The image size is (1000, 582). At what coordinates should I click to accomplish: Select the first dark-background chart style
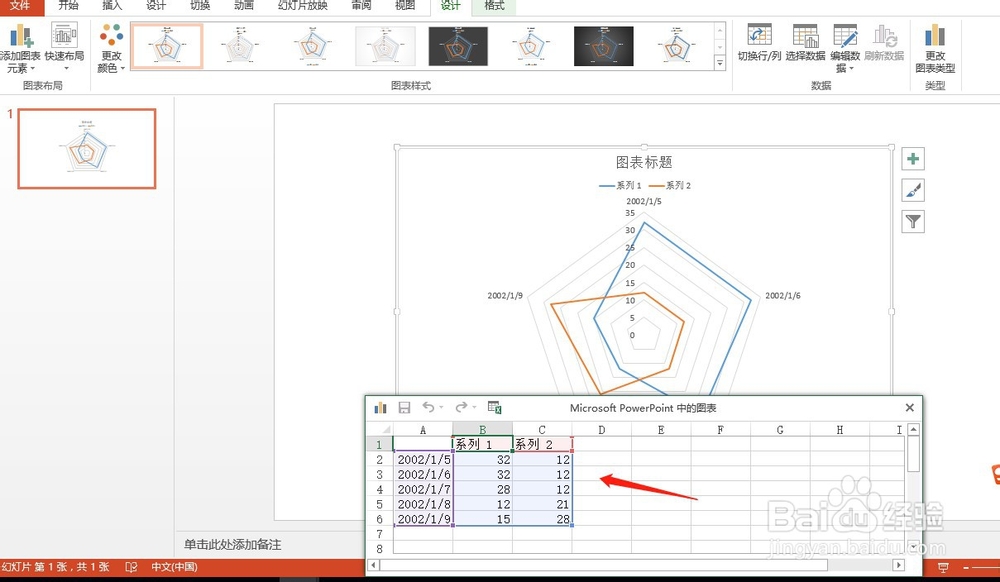458,46
